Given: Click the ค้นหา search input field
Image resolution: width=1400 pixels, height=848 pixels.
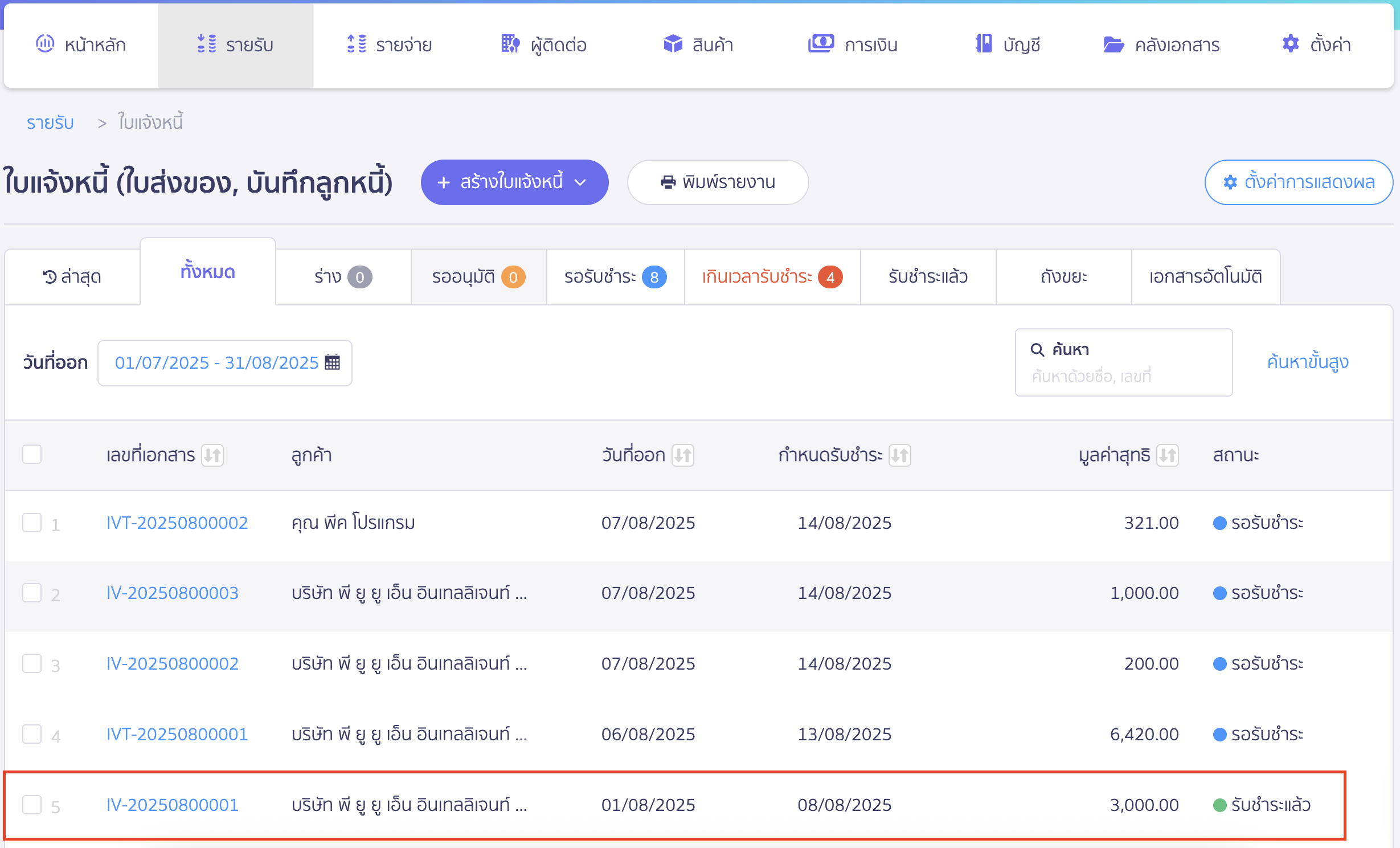Looking at the screenshot, I should point(1124,362).
